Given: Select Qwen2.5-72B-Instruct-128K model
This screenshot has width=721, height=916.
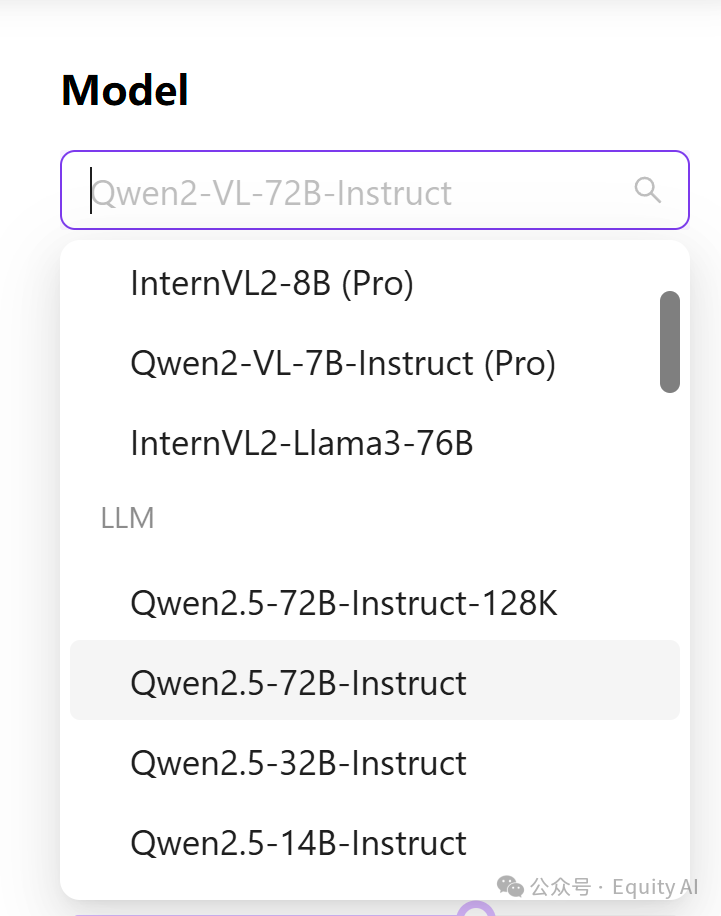Looking at the screenshot, I should point(343,603).
